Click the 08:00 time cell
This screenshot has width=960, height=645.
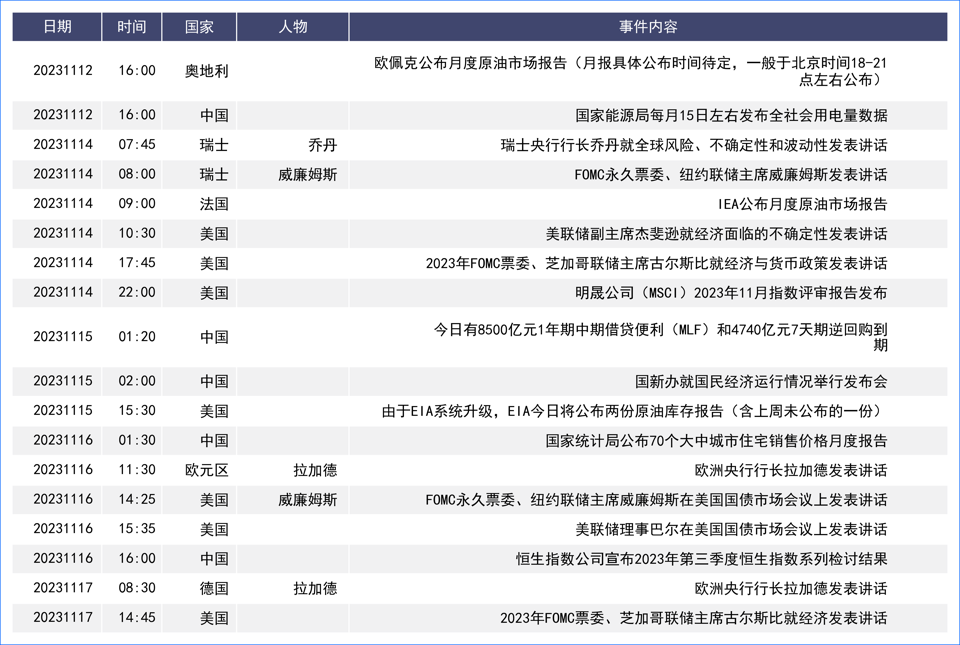[137, 174]
